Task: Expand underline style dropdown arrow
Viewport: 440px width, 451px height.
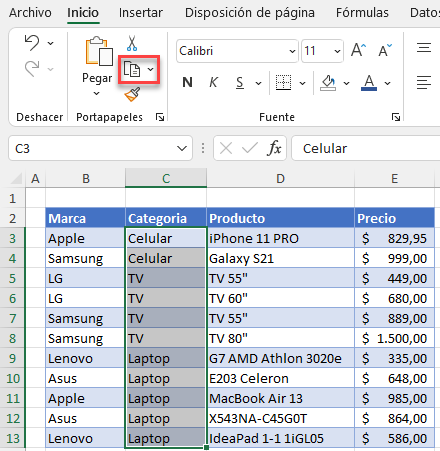Action: [x=258, y=83]
